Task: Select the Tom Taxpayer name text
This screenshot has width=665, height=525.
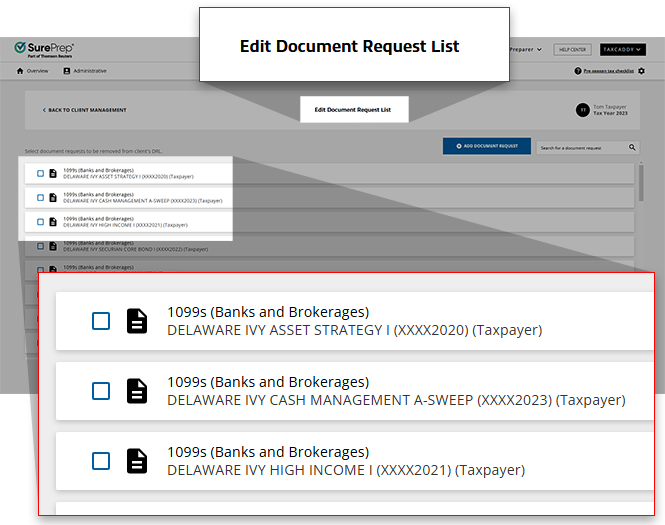Action: (610, 107)
